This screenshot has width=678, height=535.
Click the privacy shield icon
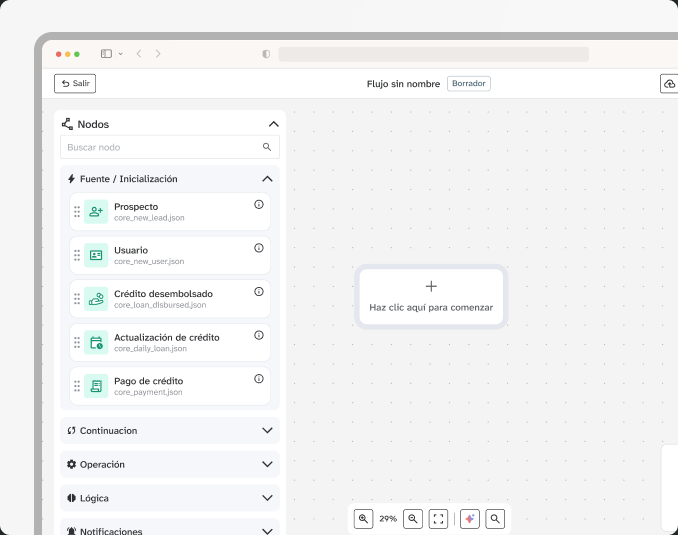tap(266, 54)
